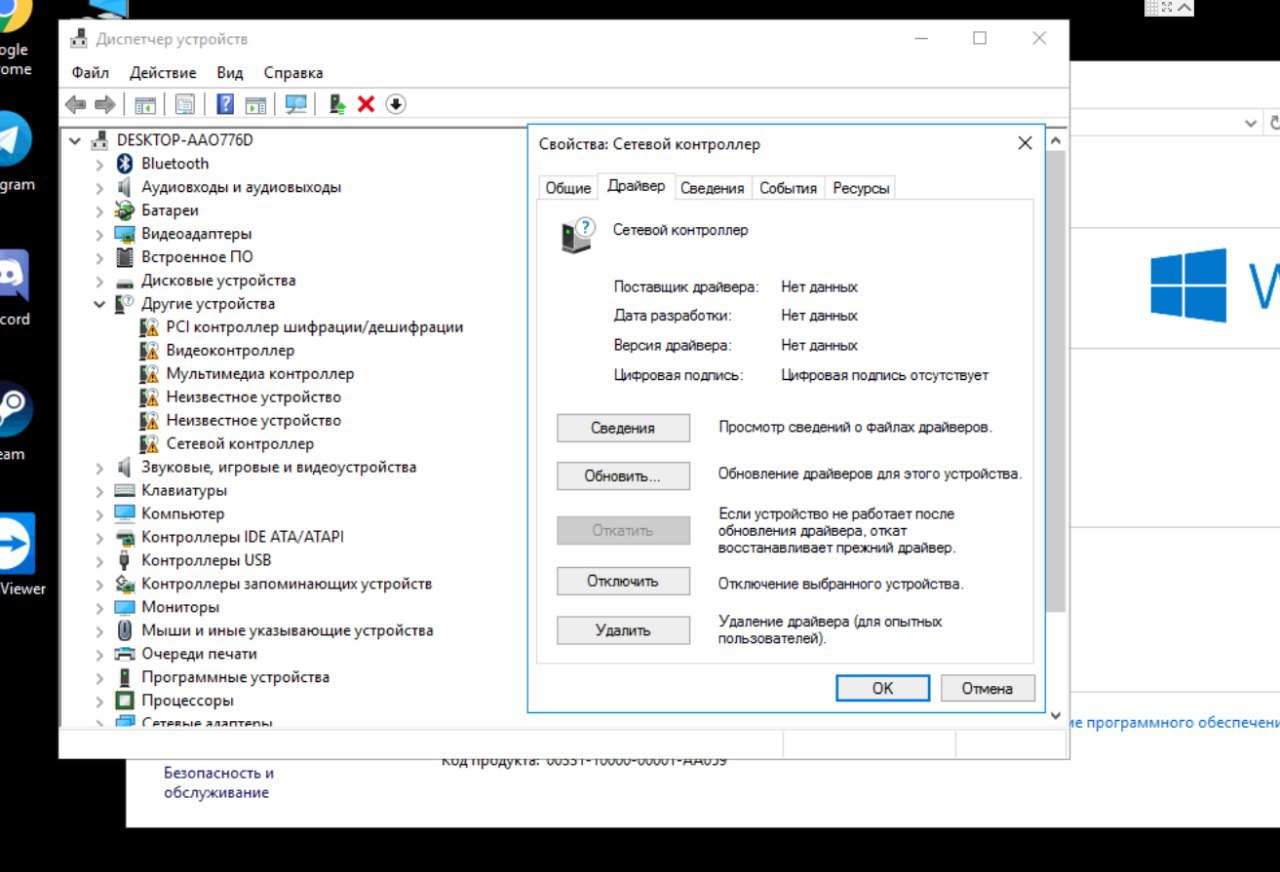Collapse the DESKTOP-AAO776D root node
Viewport: 1280px width, 872px height.
pyautogui.click(x=75, y=141)
